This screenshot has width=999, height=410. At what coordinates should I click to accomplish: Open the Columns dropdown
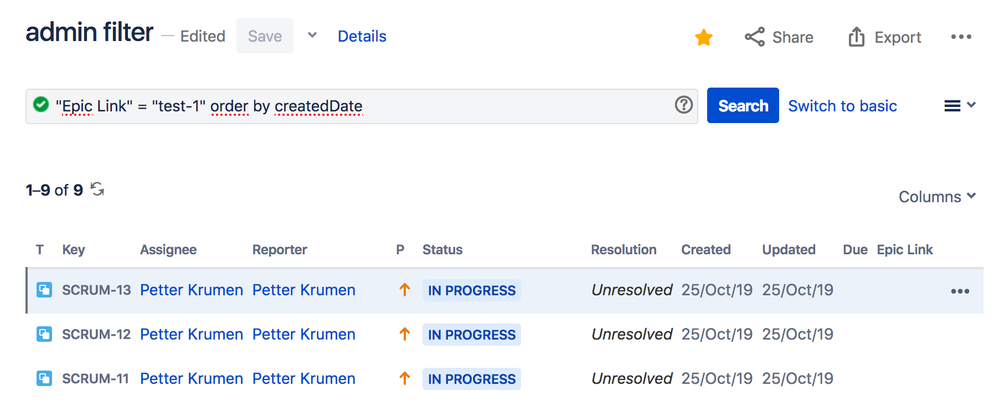click(x=937, y=197)
